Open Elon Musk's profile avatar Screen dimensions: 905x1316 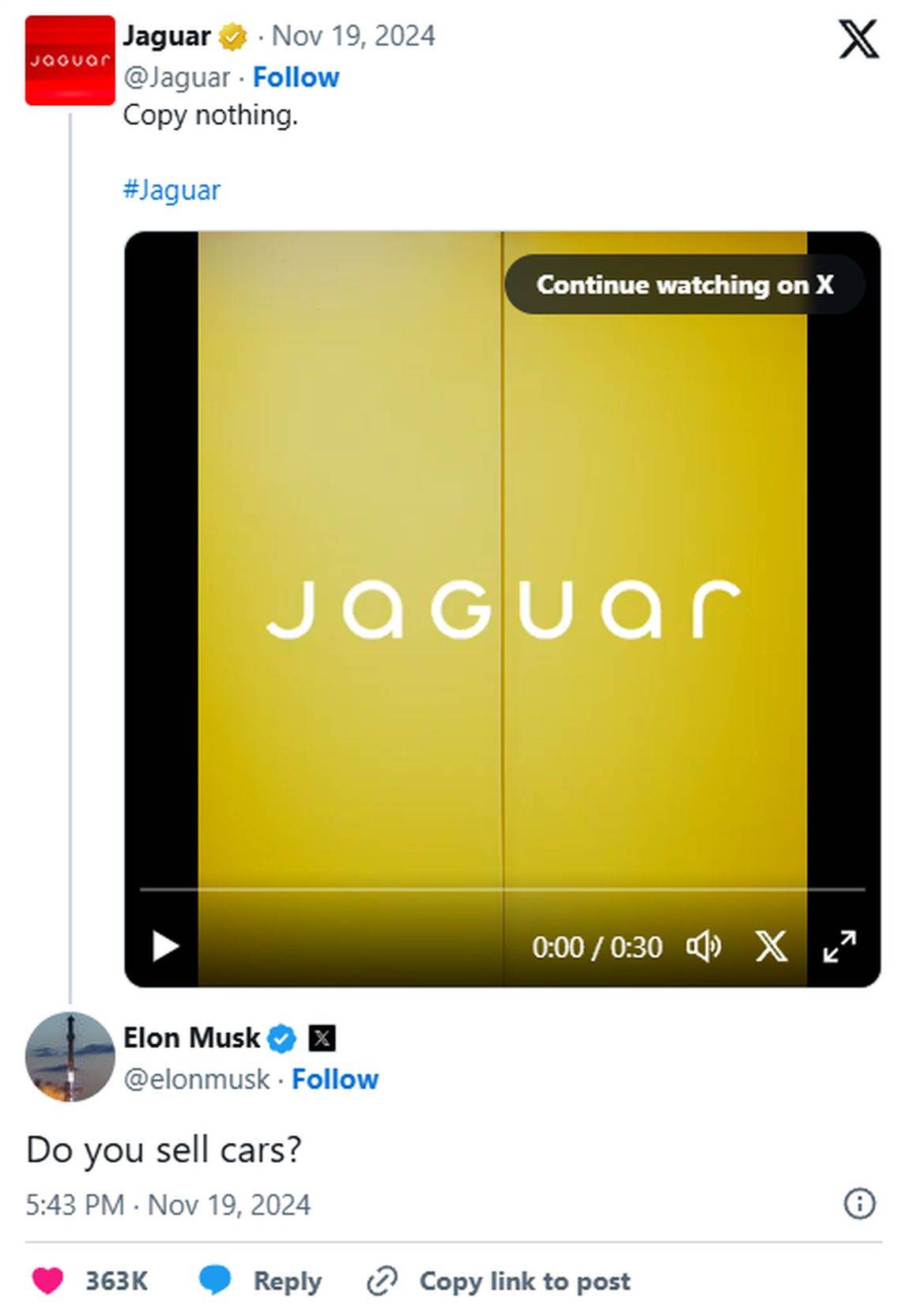[70, 1056]
